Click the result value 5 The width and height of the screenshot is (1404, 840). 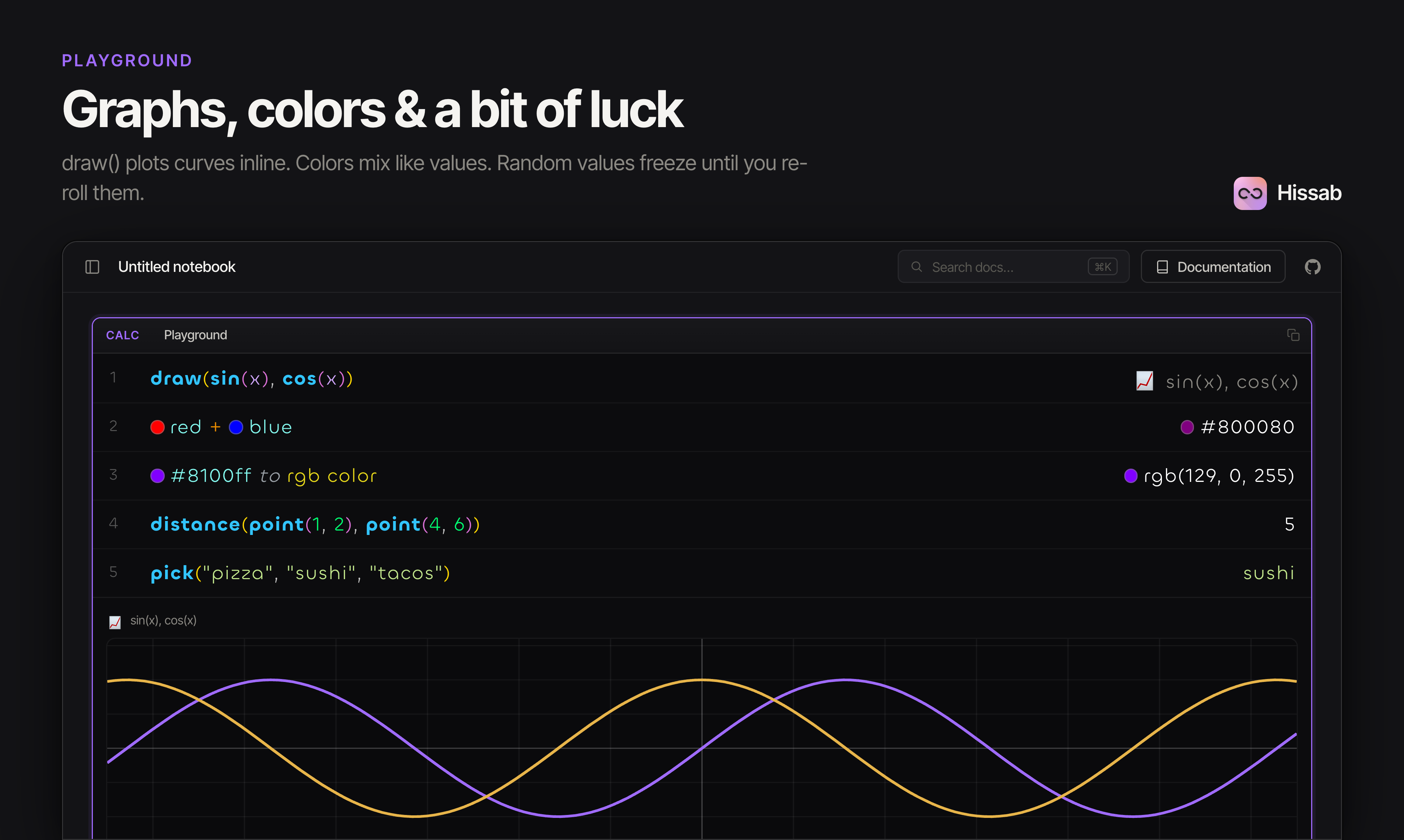[x=1289, y=524]
